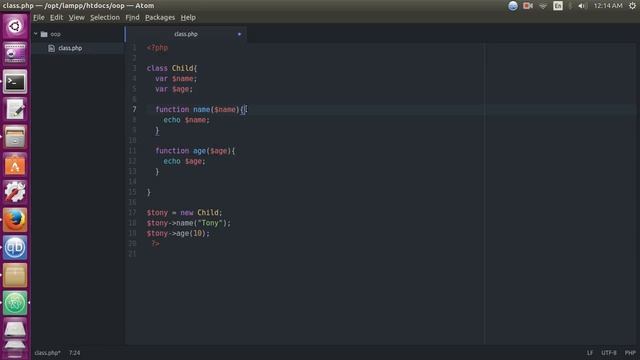Open the removable drive launcher icon
640x360 pixels.
[x=15, y=329]
